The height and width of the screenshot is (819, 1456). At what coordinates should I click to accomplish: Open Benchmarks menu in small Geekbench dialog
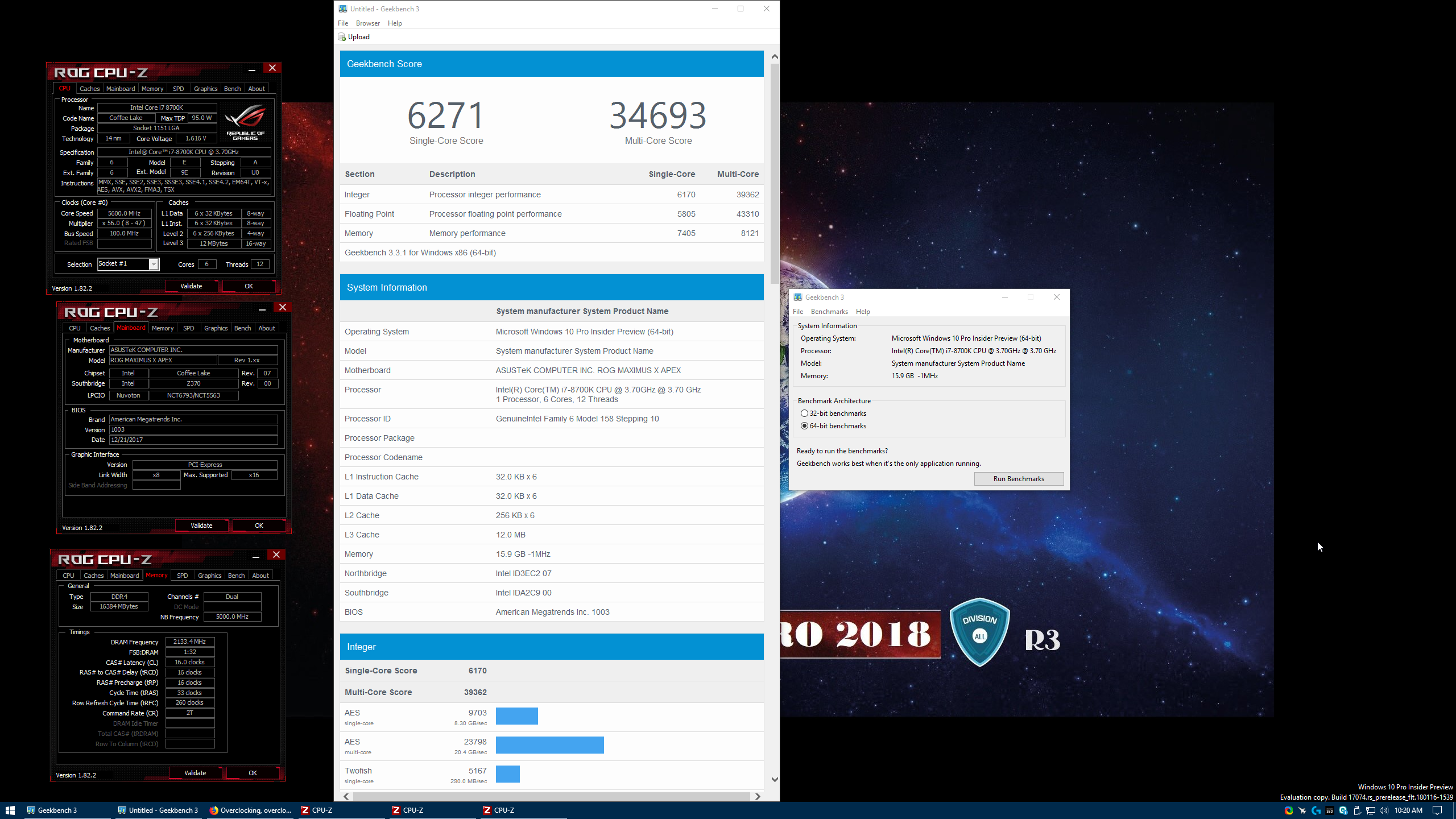(829, 312)
